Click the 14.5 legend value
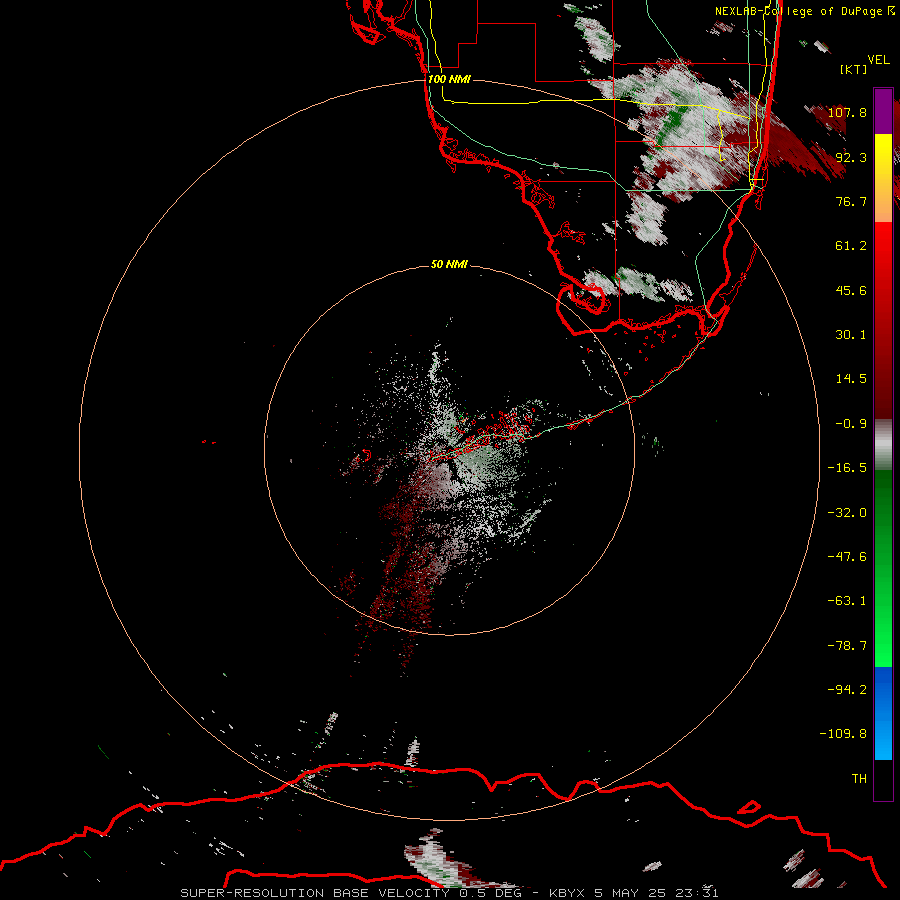 (851, 379)
